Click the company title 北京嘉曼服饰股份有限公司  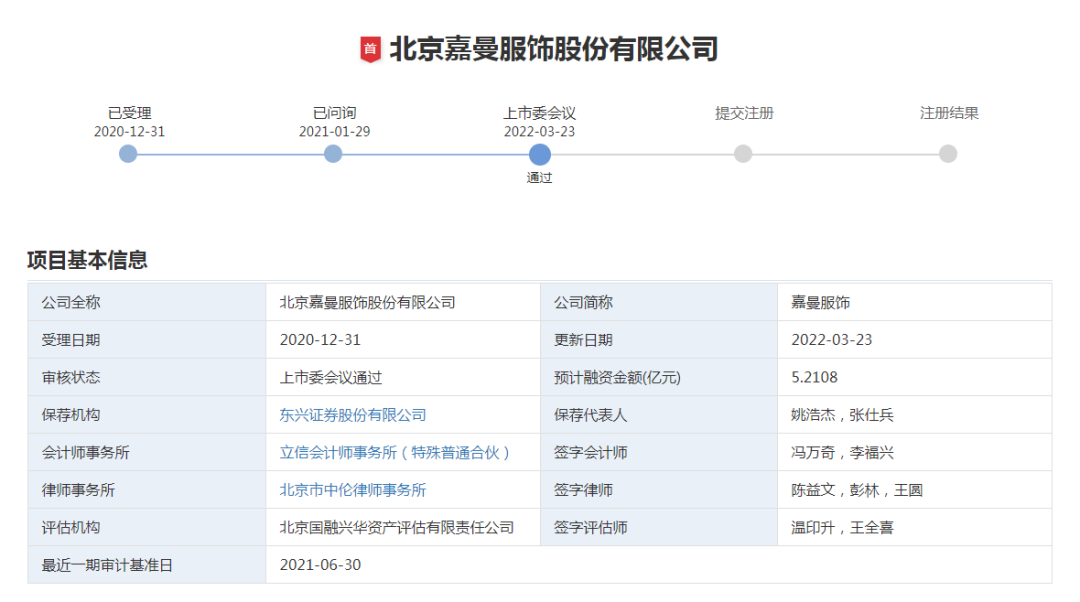(553, 49)
